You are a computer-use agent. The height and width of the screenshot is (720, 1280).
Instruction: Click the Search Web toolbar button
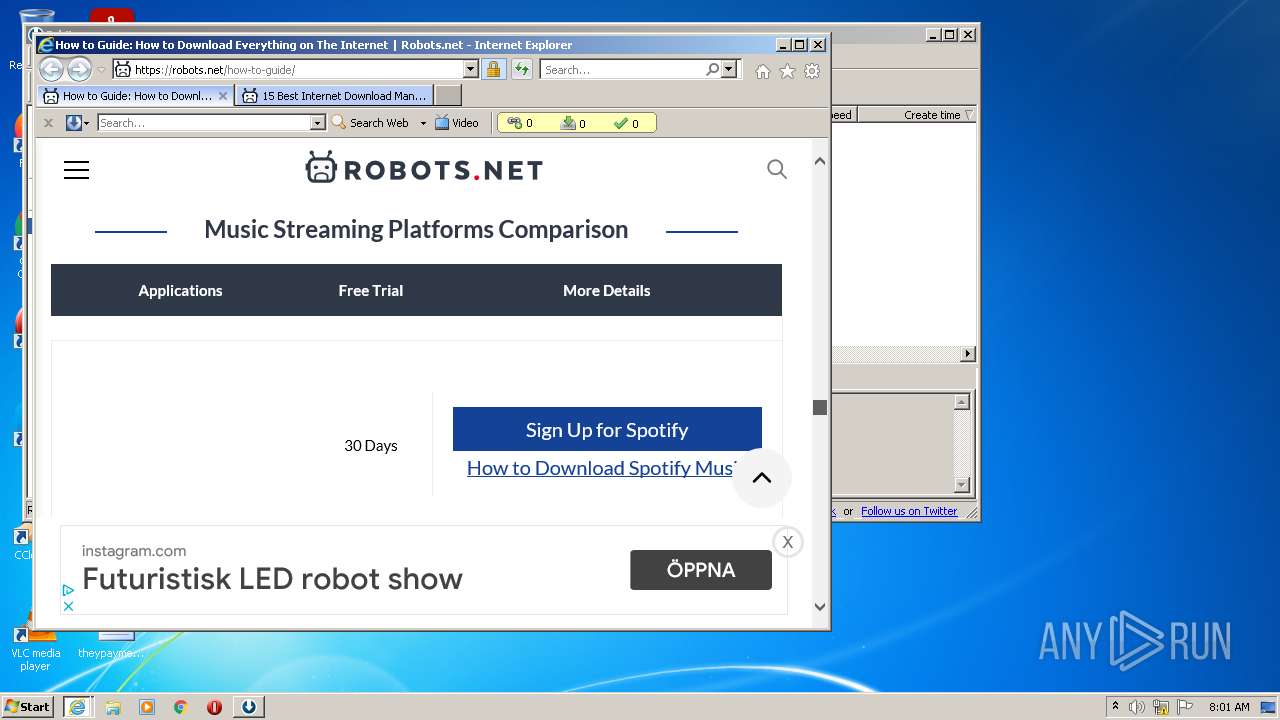(370, 123)
